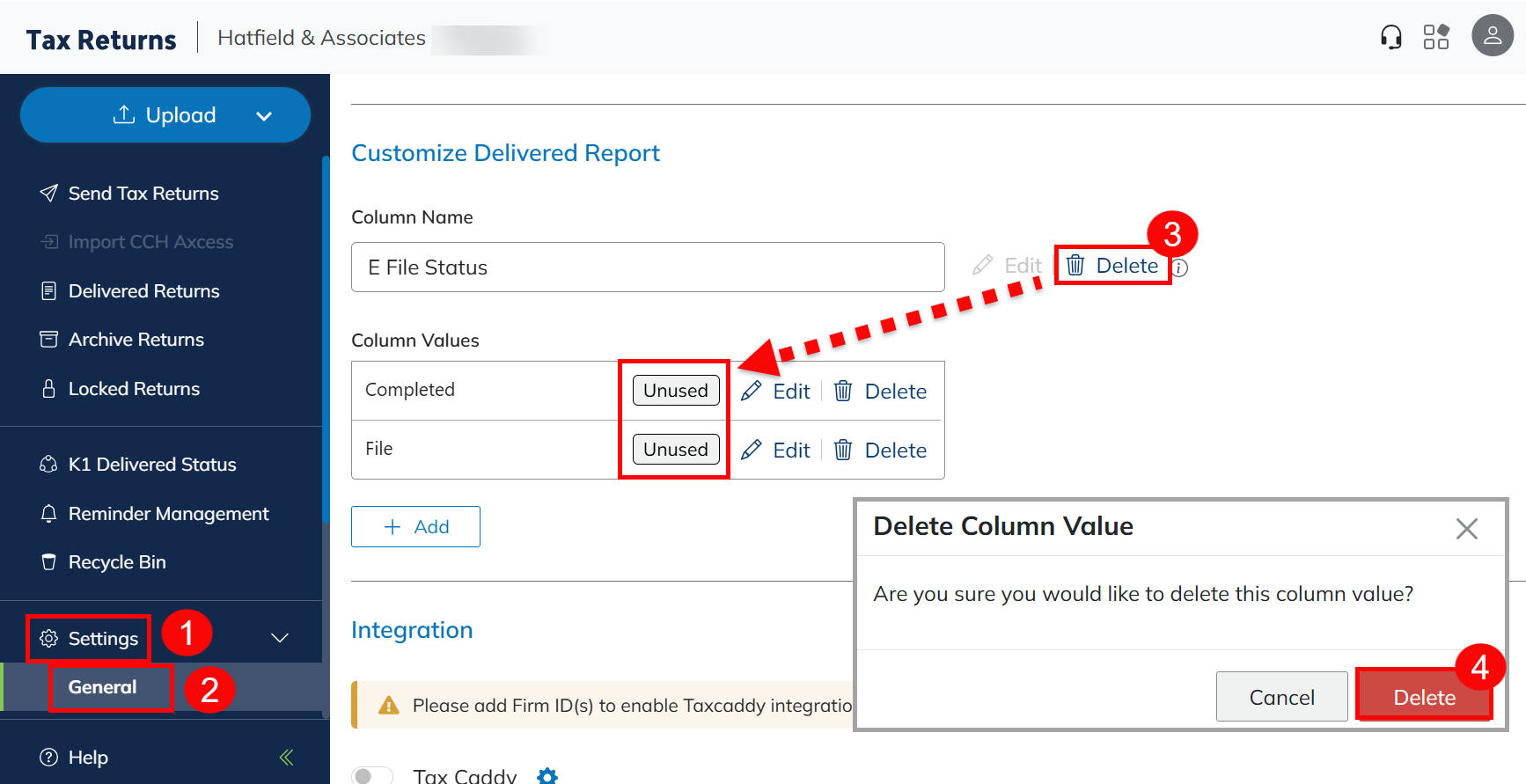Click the Add column value button
This screenshot has height=784, width=1526.
[x=415, y=527]
